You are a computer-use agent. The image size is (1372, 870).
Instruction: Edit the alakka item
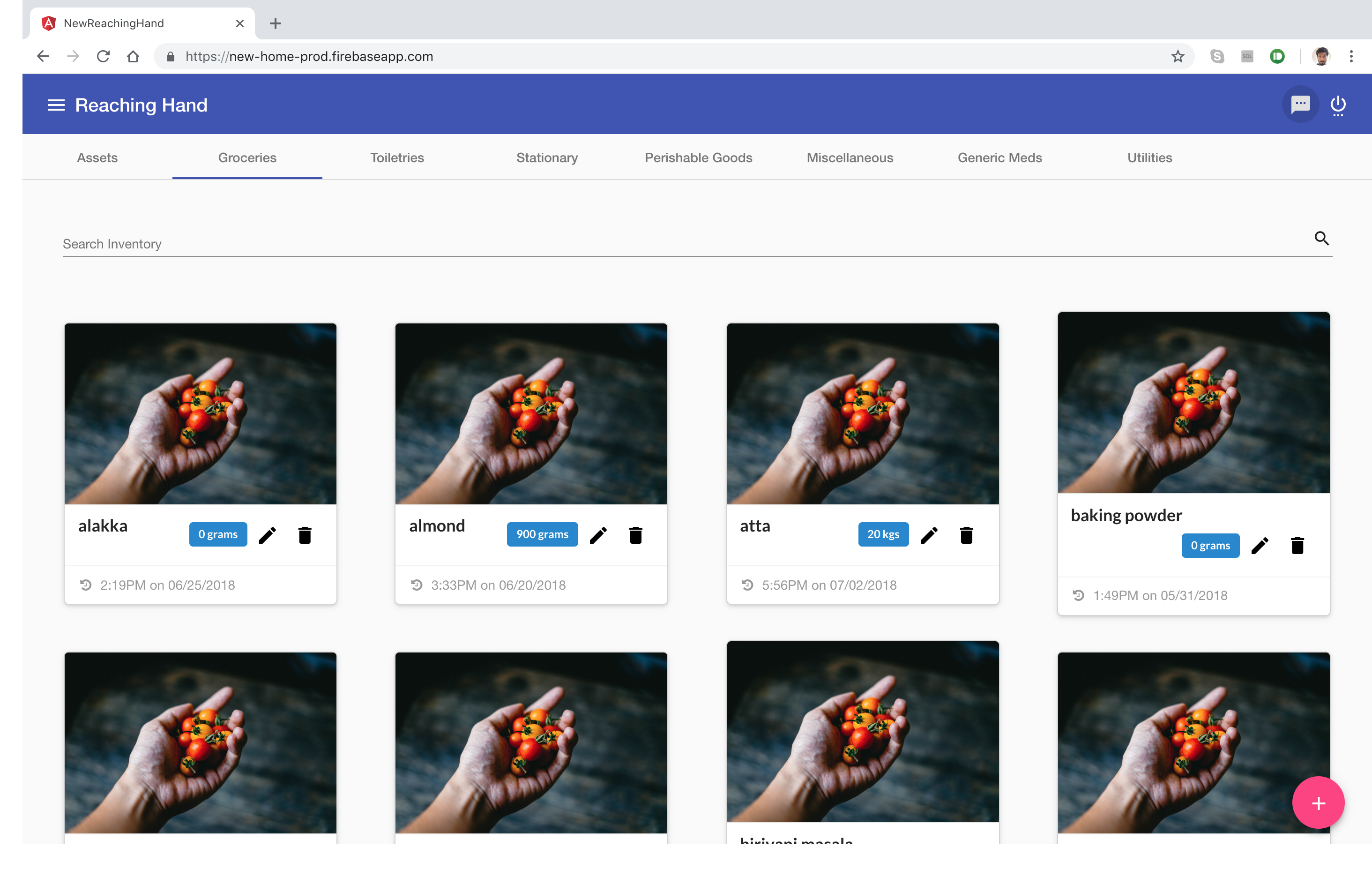coord(267,535)
